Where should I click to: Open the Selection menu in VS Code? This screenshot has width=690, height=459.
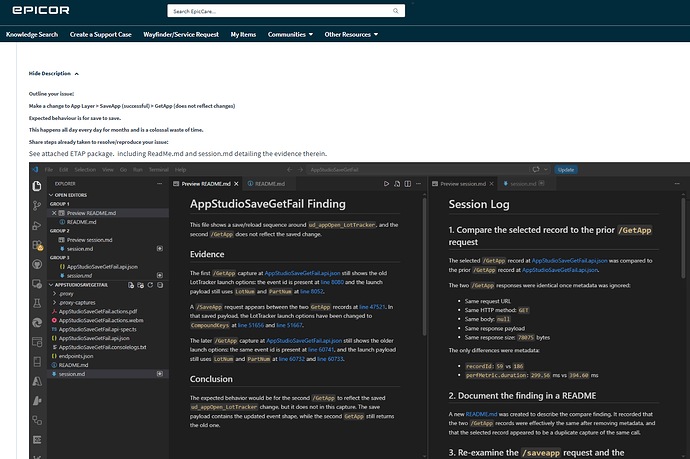(85, 170)
